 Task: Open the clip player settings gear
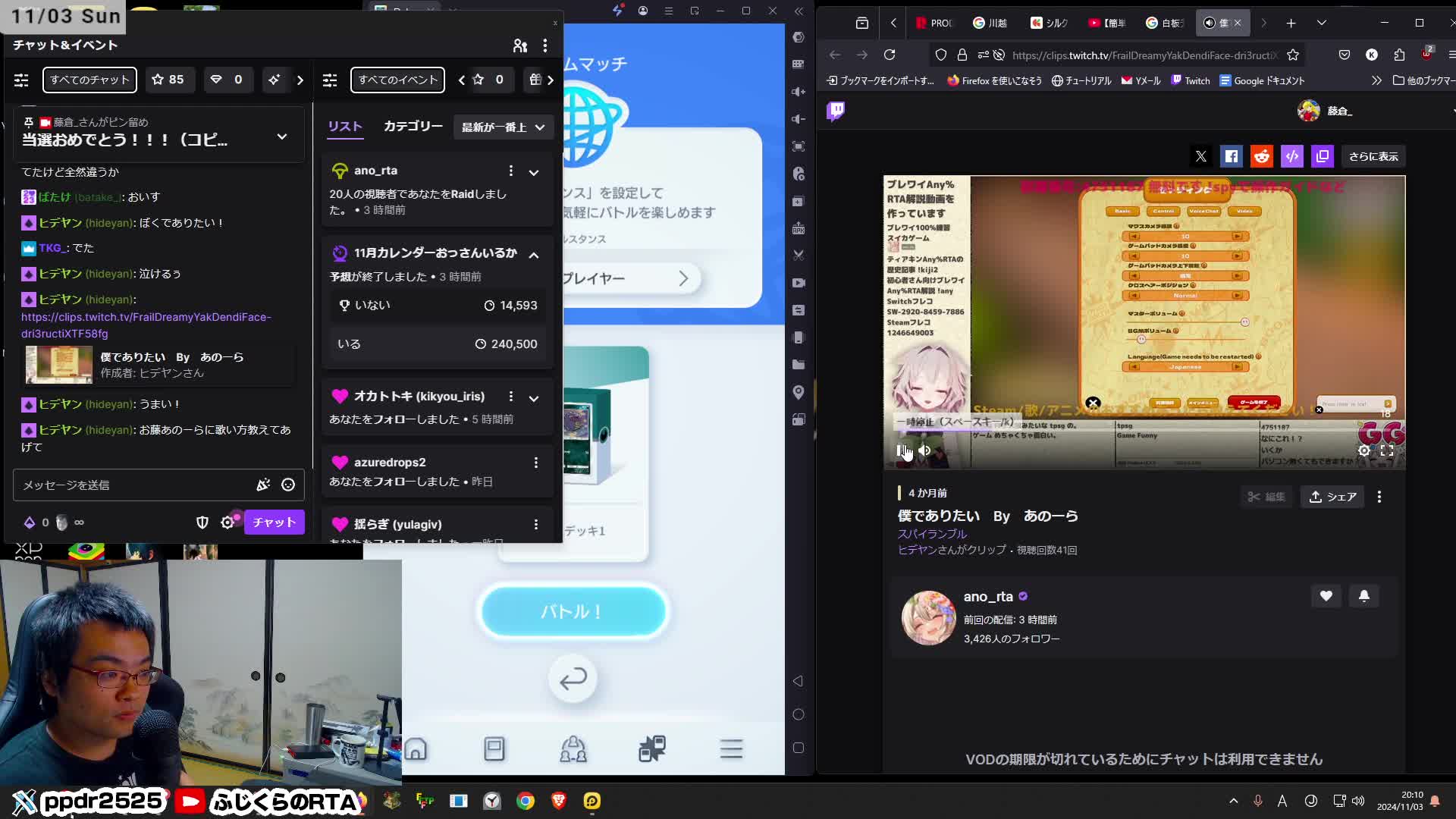point(1363,450)
